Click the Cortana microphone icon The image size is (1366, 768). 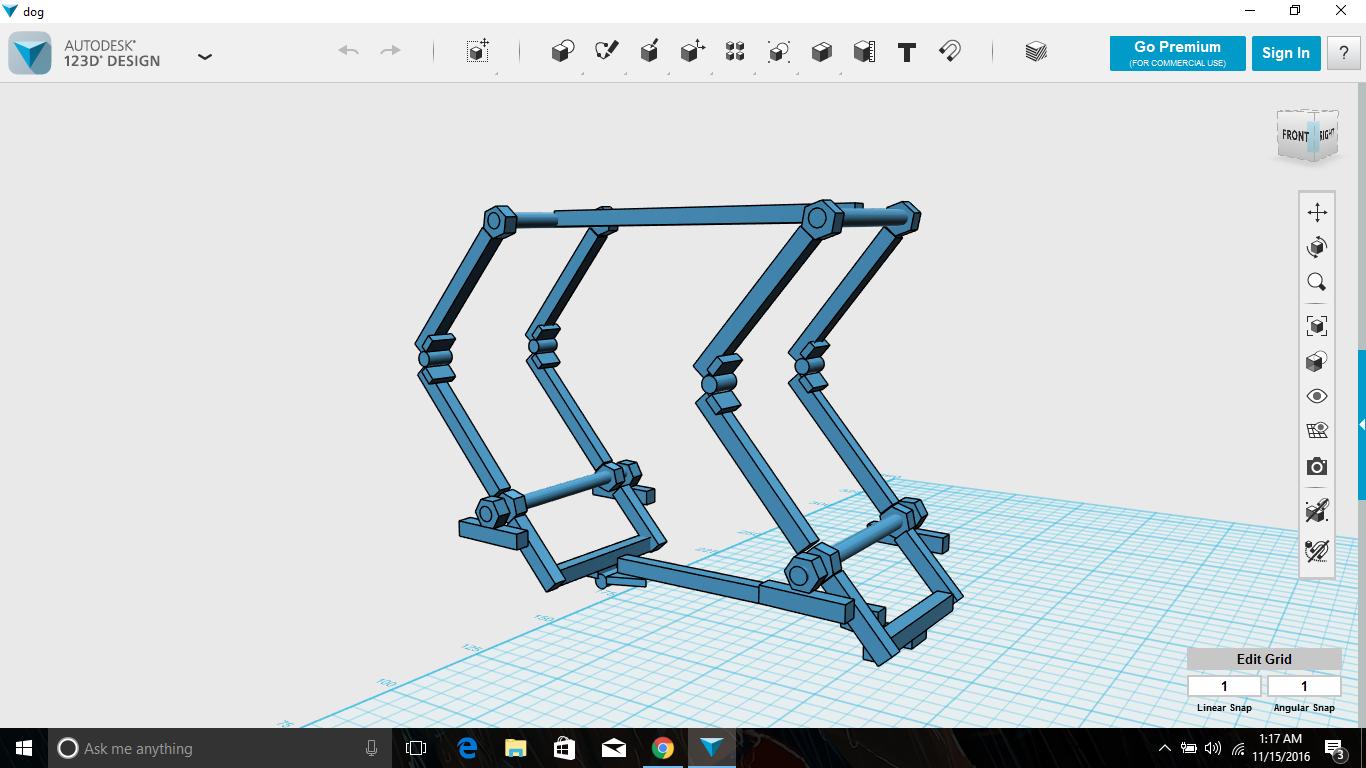(x=371, y=748)
